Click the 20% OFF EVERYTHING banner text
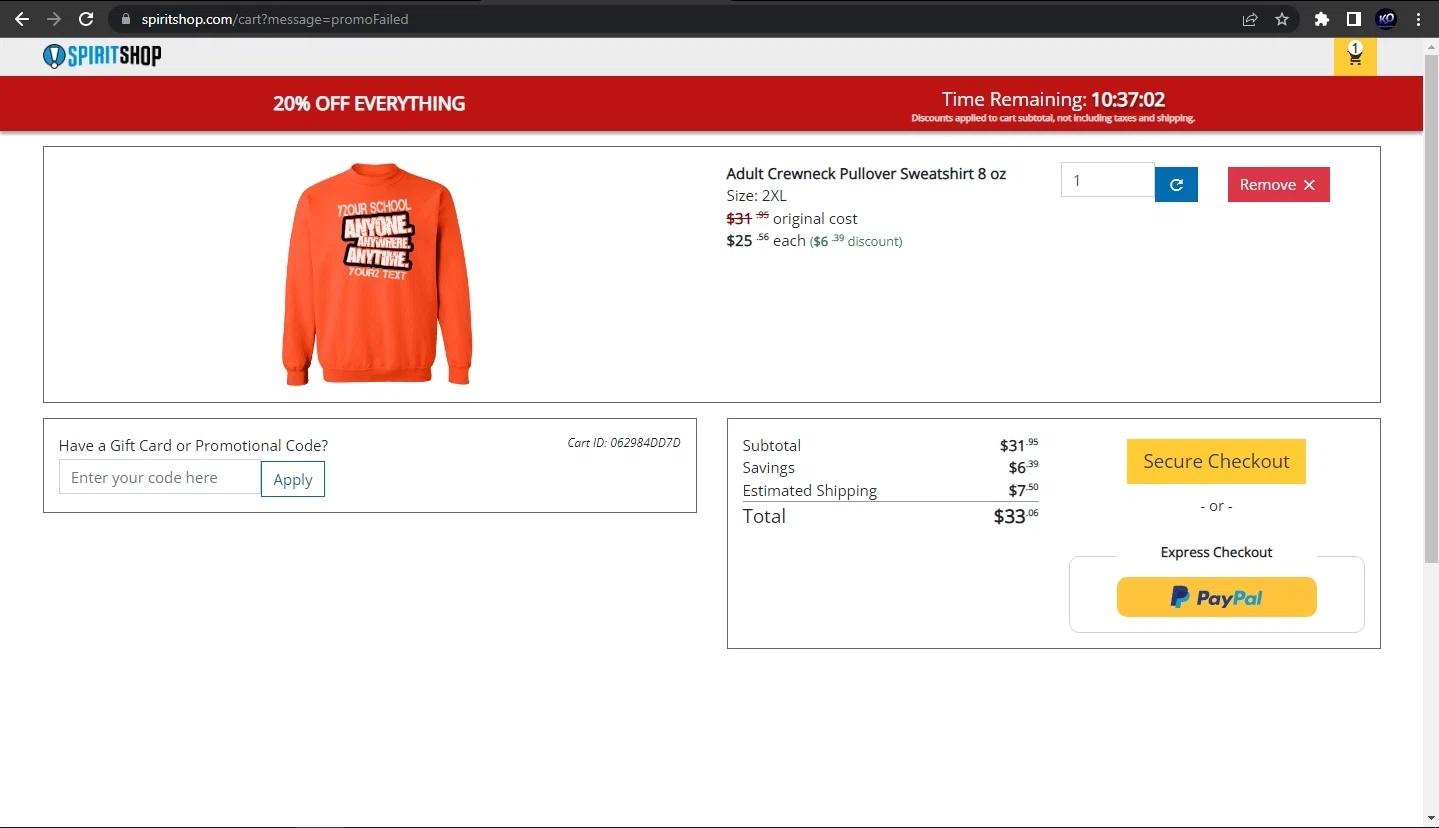This screenshot has width=1439, height=828. click(x=369, y=103)
